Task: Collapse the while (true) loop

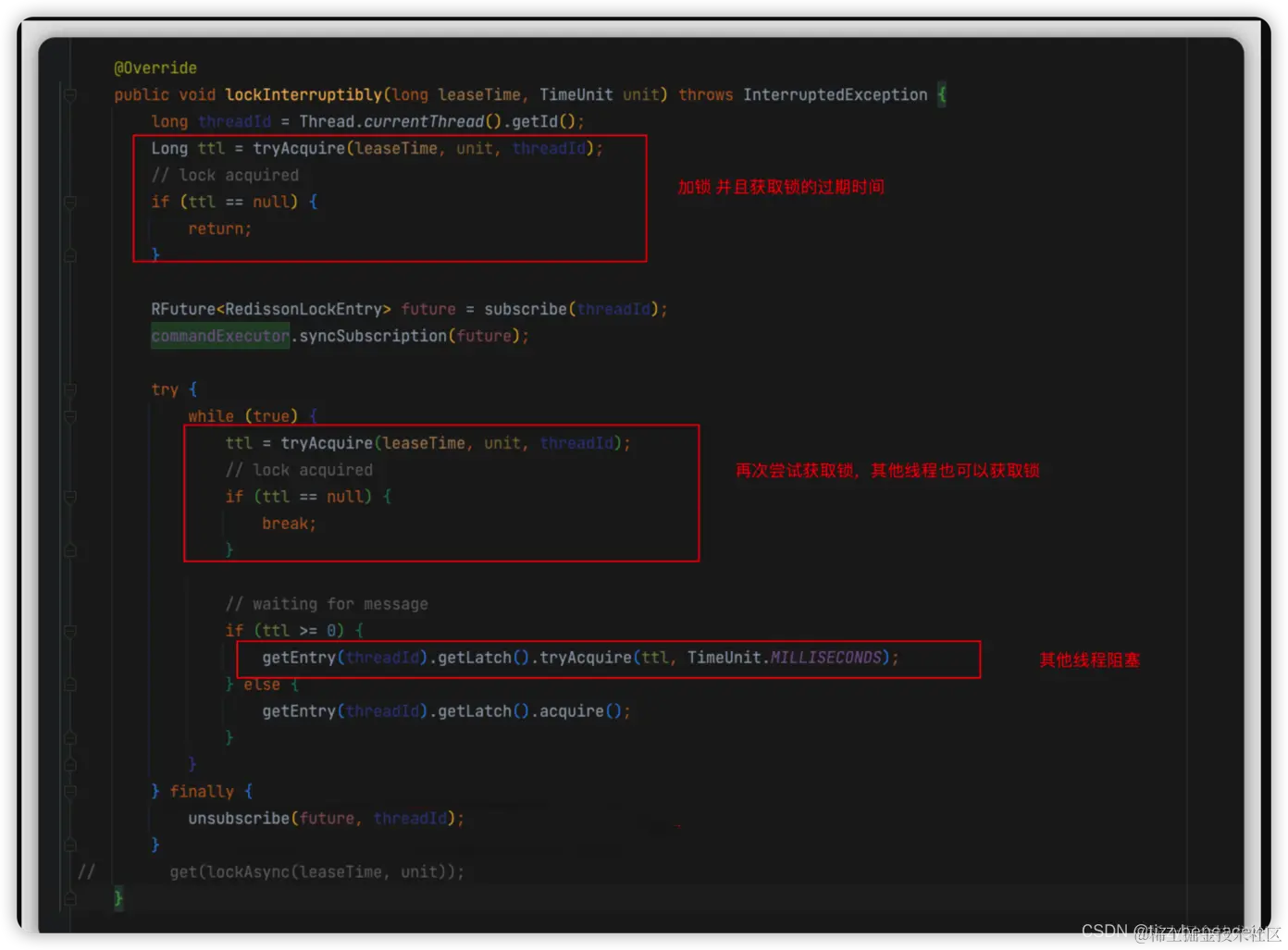Action: (69, 416)
